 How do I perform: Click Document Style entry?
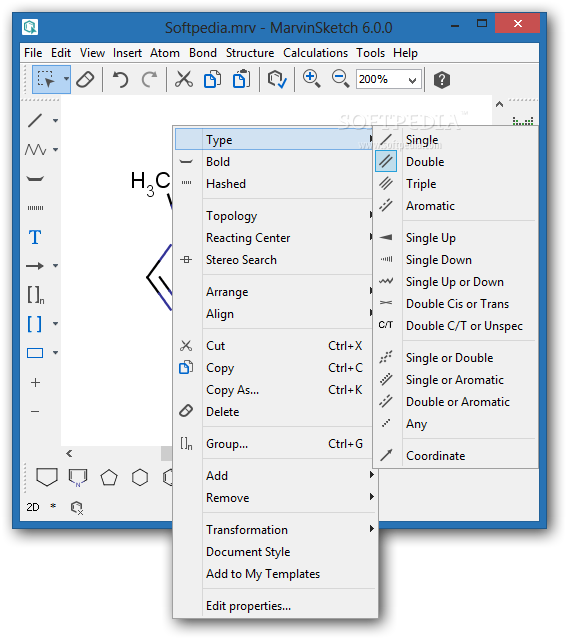click(274, 552)
